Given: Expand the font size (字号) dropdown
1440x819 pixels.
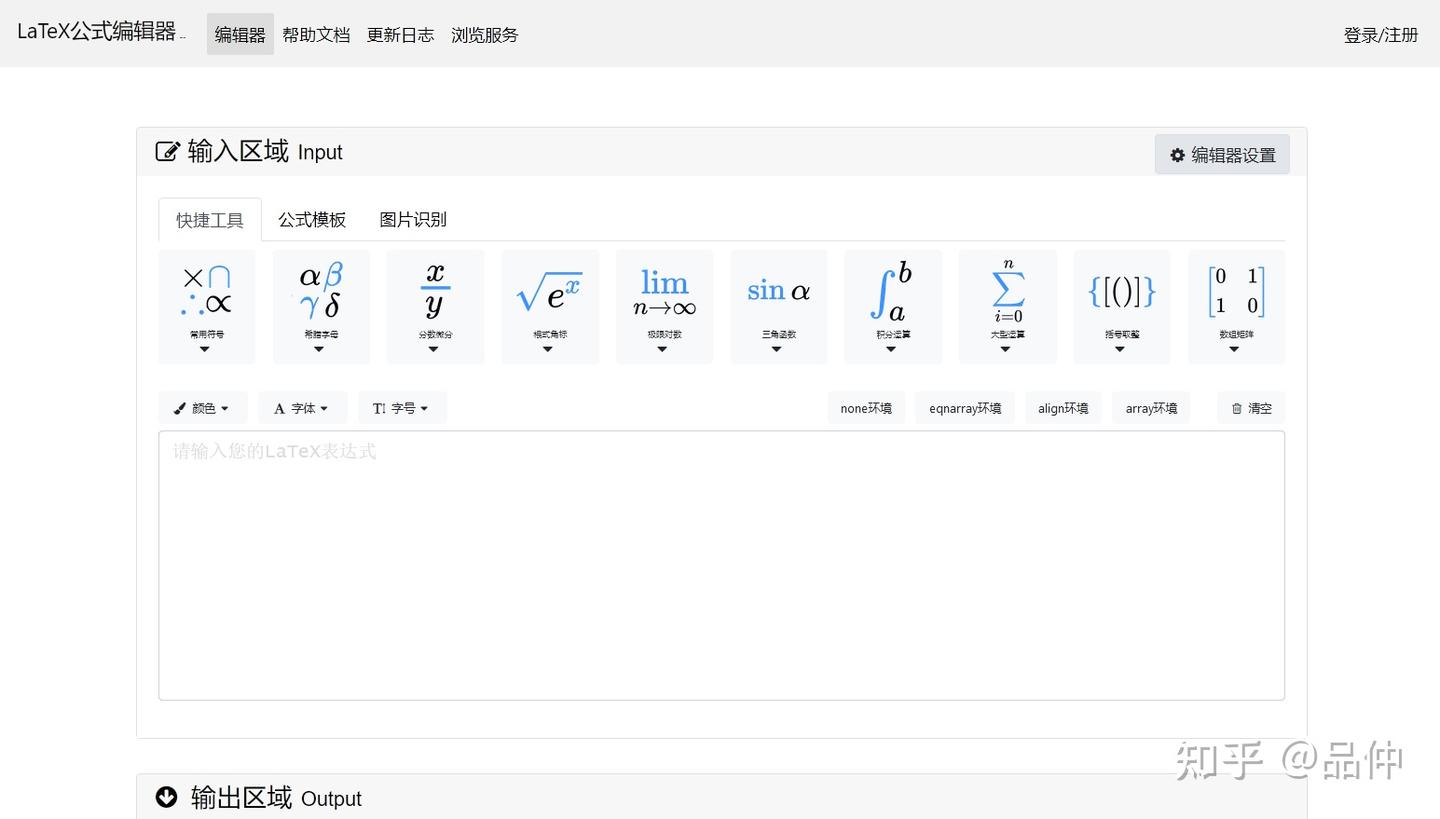Looking at the screenshot, I should (x=401, y=407).
